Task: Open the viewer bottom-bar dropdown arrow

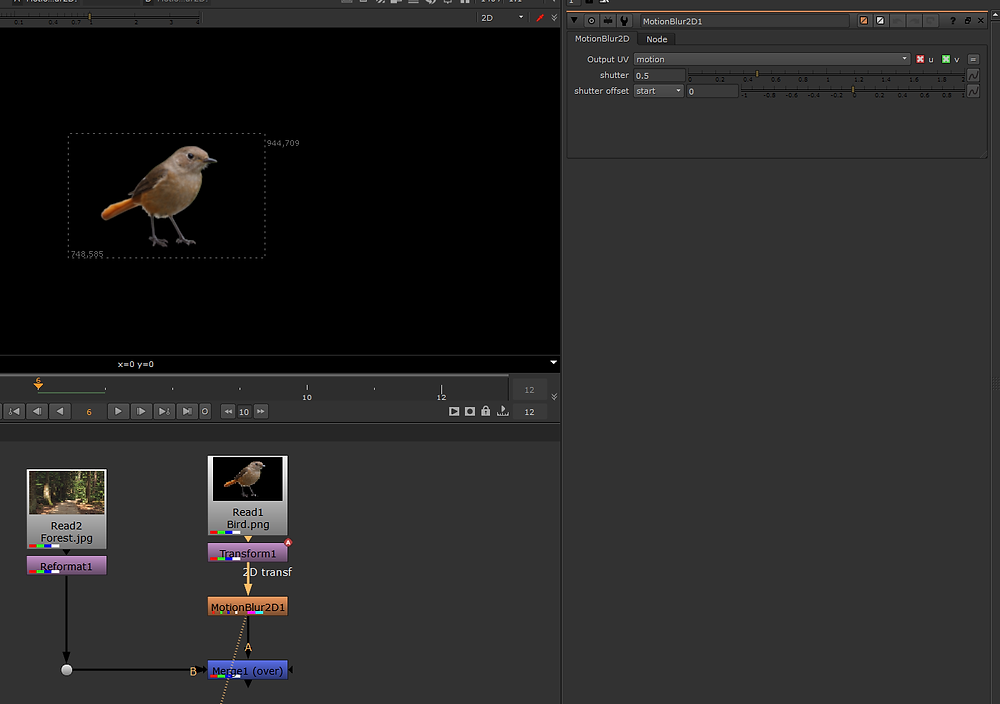Action: click(x=554, y=362)
